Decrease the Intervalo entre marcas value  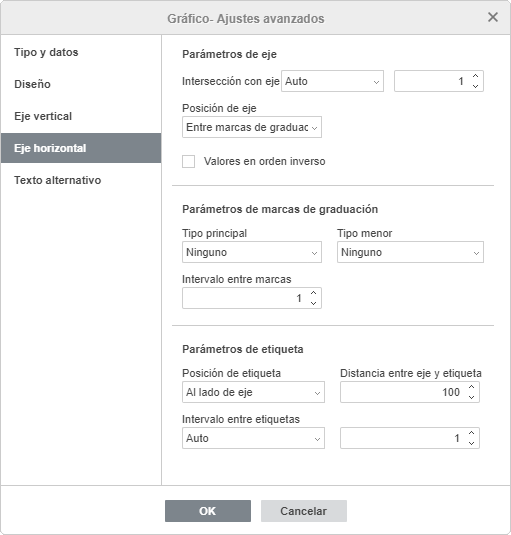tap(313, 303)
